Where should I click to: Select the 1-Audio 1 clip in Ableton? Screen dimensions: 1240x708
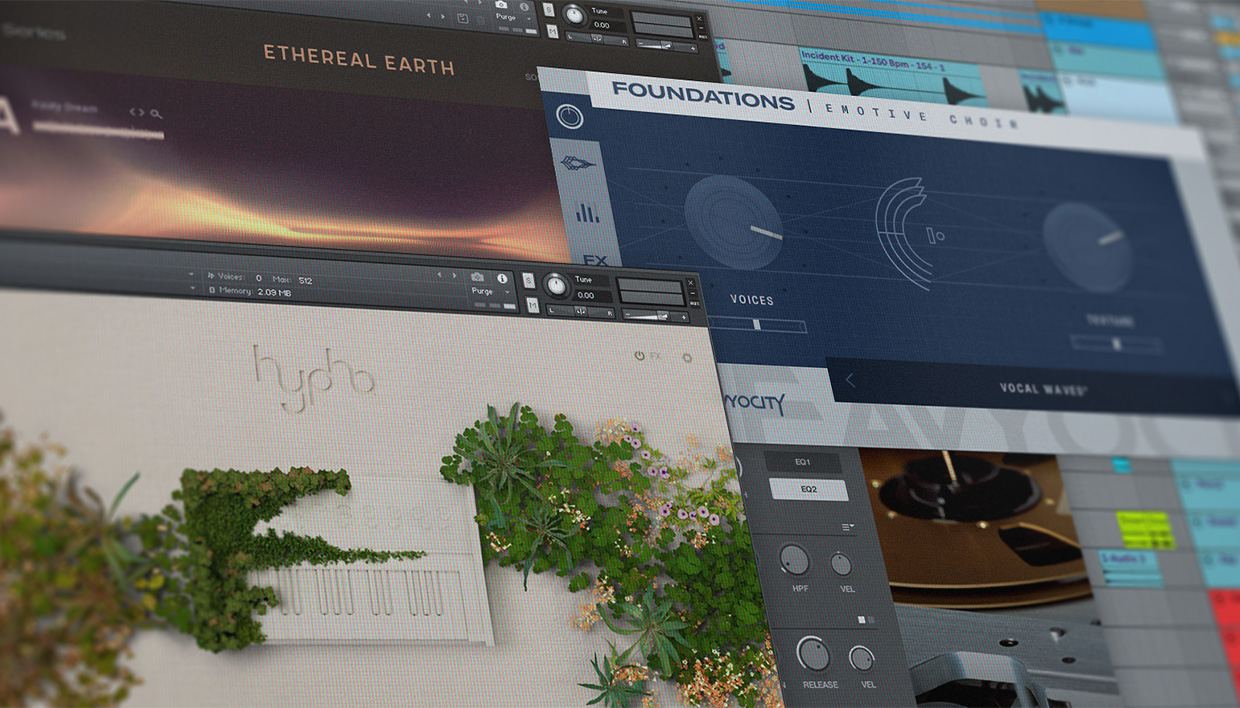click(1129, 567)
